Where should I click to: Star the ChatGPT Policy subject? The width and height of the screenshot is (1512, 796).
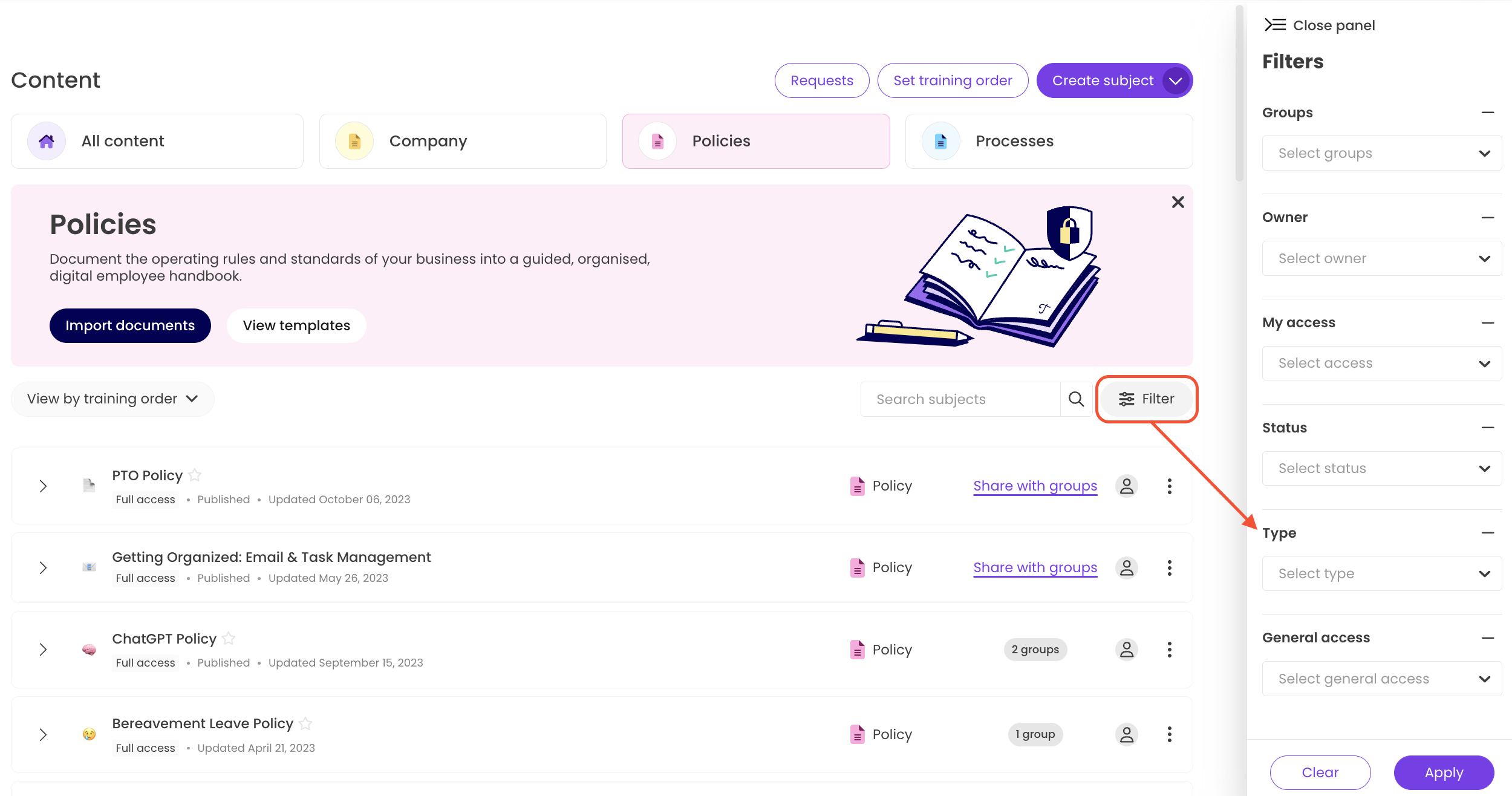click(229, 639)
